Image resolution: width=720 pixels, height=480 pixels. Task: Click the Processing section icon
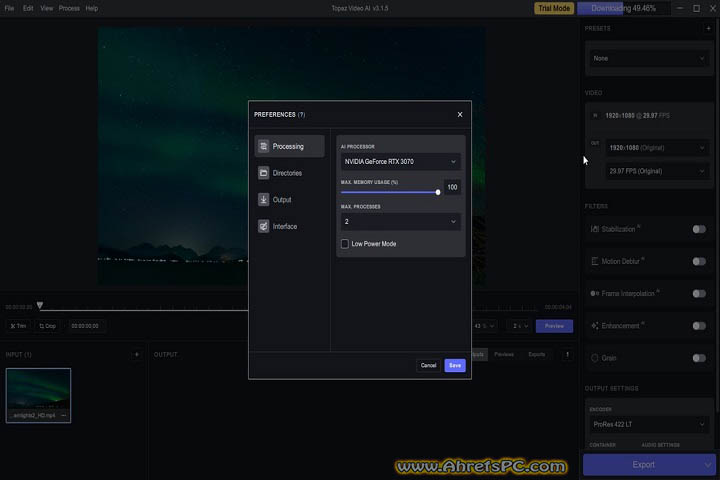(x=263, y=146)
